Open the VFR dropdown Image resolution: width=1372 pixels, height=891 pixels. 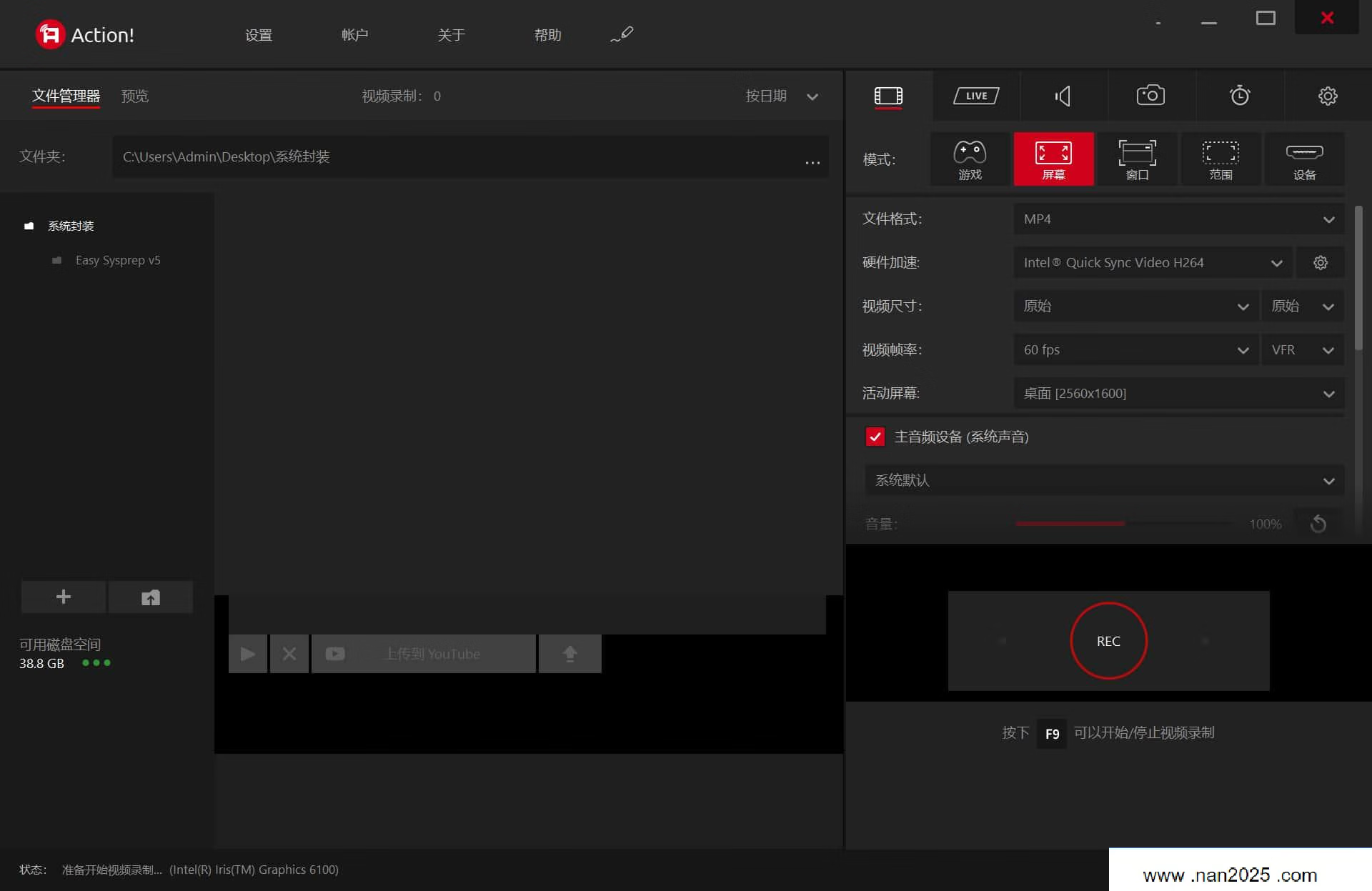click(x=1303, y=350)
